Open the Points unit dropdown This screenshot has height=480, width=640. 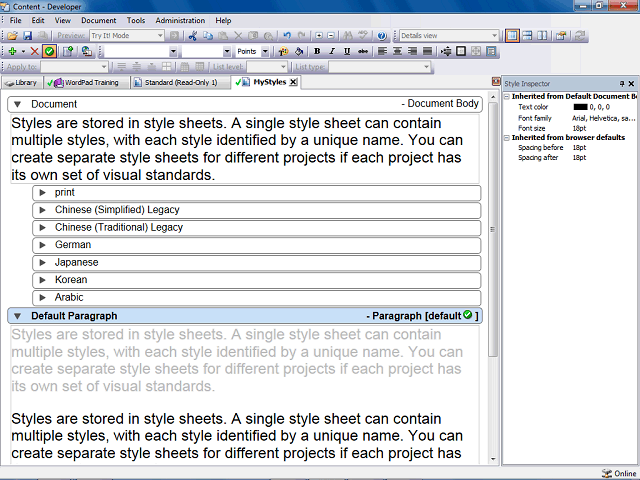tap(265, 51)
